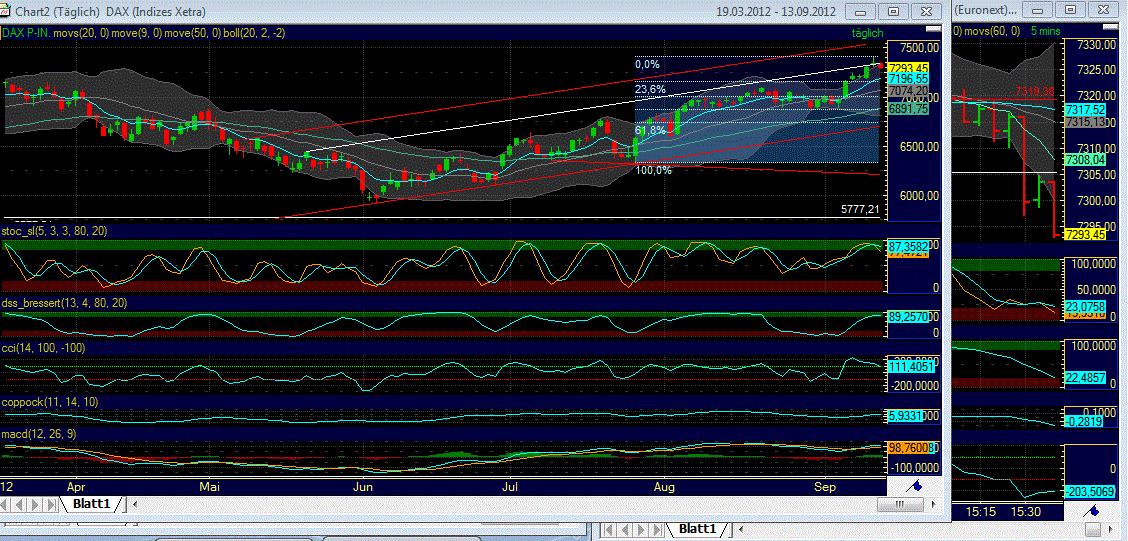Click the 100,0% Fibonacci level label

pyautogui.click(x=653, y=171)
